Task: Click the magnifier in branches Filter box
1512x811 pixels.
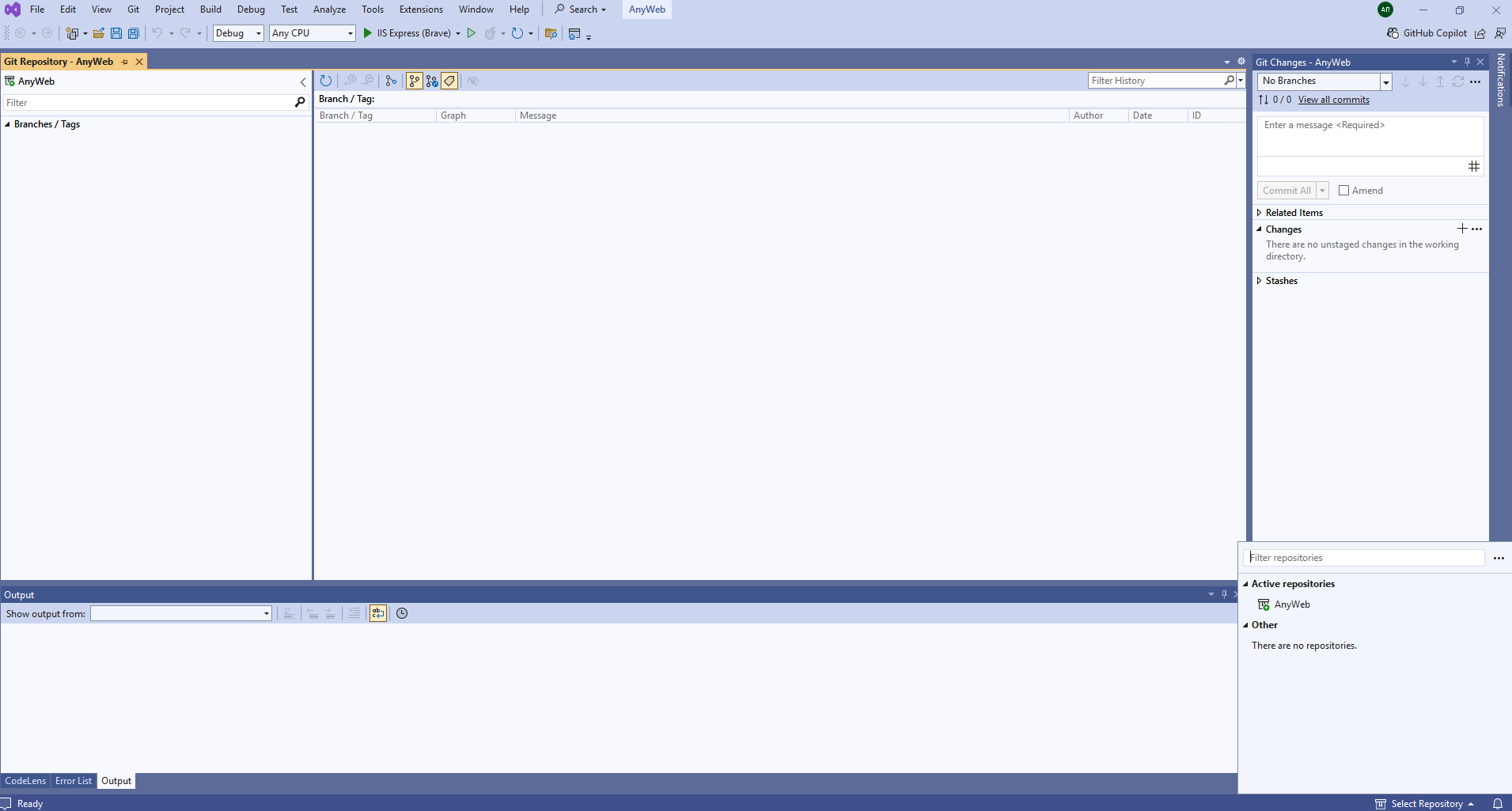Action: pos(300,102)
